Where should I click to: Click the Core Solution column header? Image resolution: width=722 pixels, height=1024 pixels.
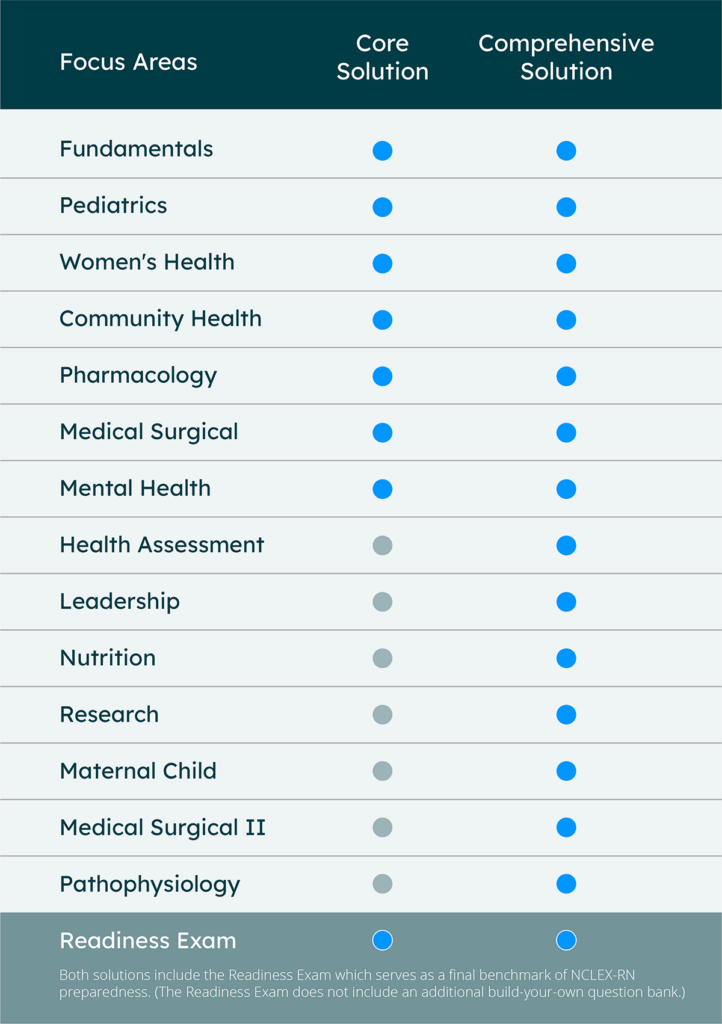point(383,57)
